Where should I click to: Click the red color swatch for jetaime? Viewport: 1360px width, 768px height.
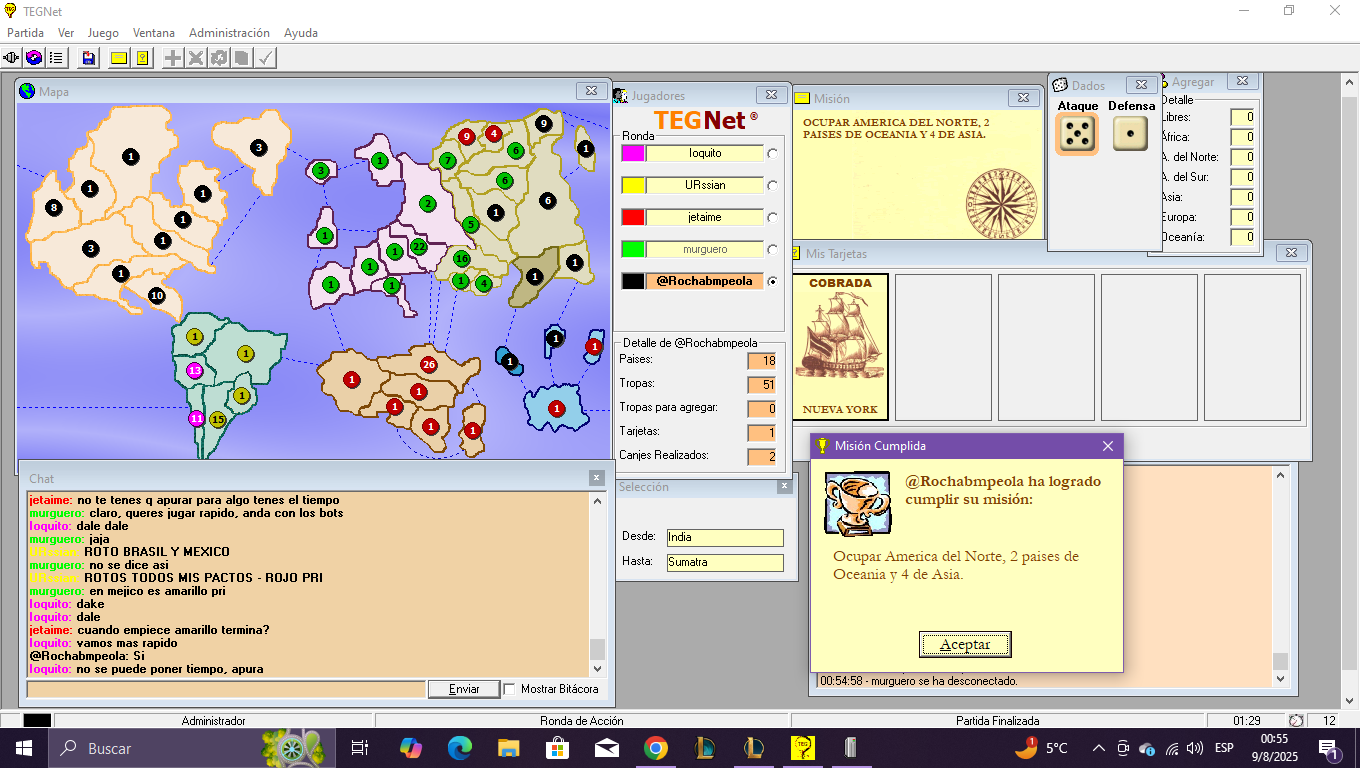coord(633,217)
